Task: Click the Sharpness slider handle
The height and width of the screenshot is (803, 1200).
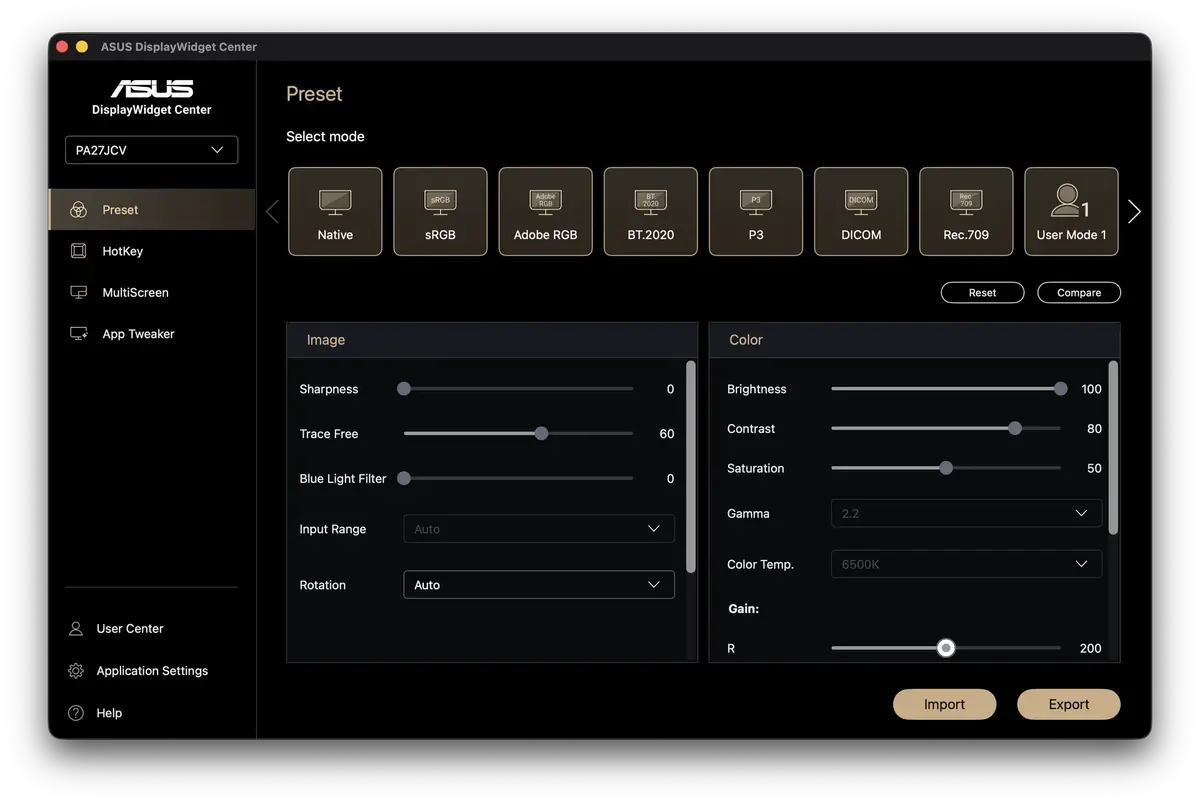Action: 404,389
